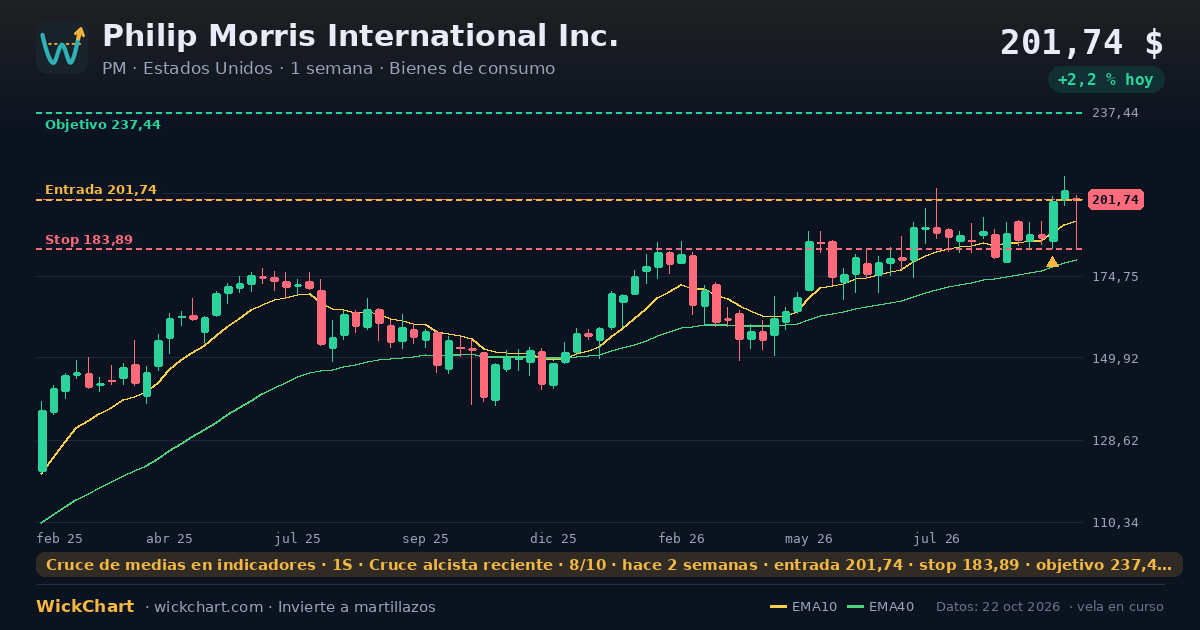Open the wickchart.com footer link

206,607
